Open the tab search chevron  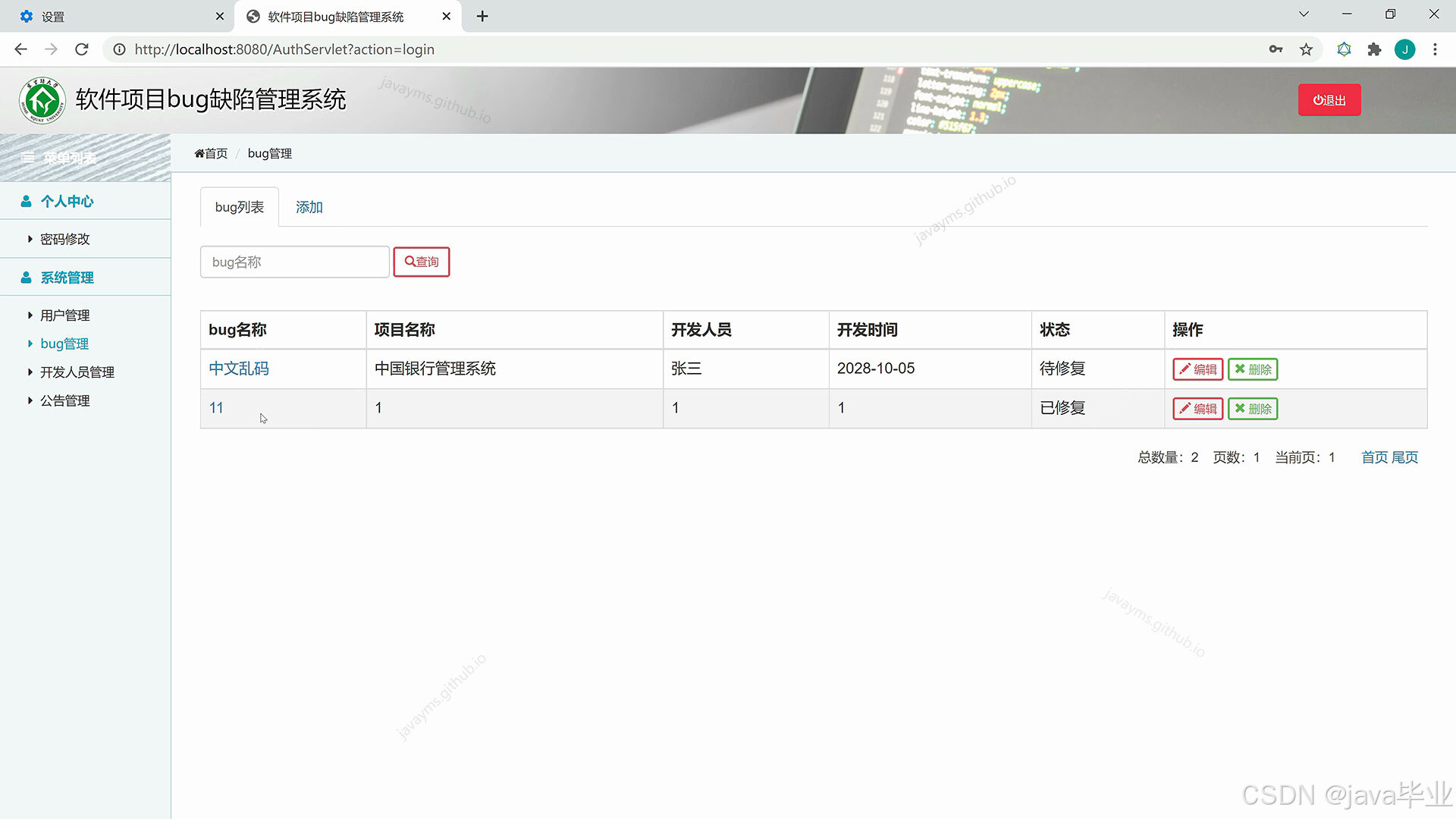(1304, 14)
